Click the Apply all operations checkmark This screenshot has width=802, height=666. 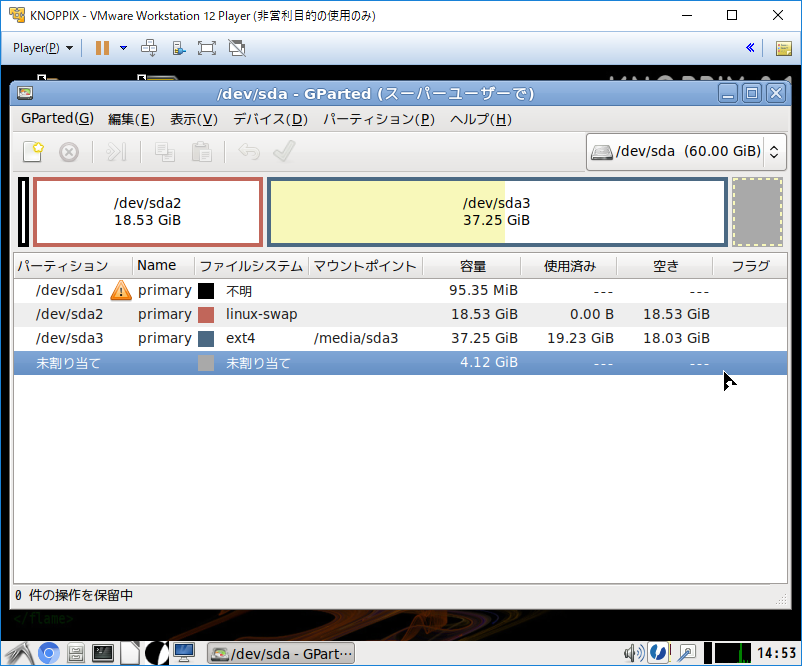284,151
